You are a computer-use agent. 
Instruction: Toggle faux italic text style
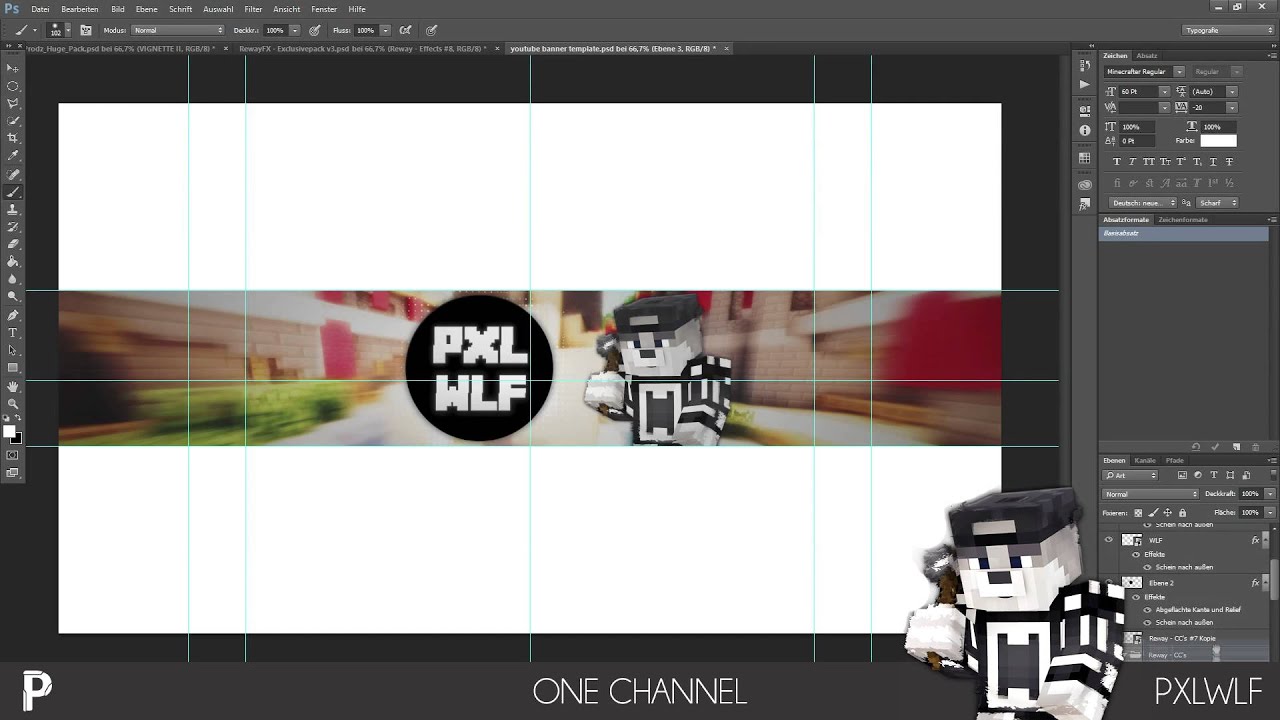[x=1133, y=162]
